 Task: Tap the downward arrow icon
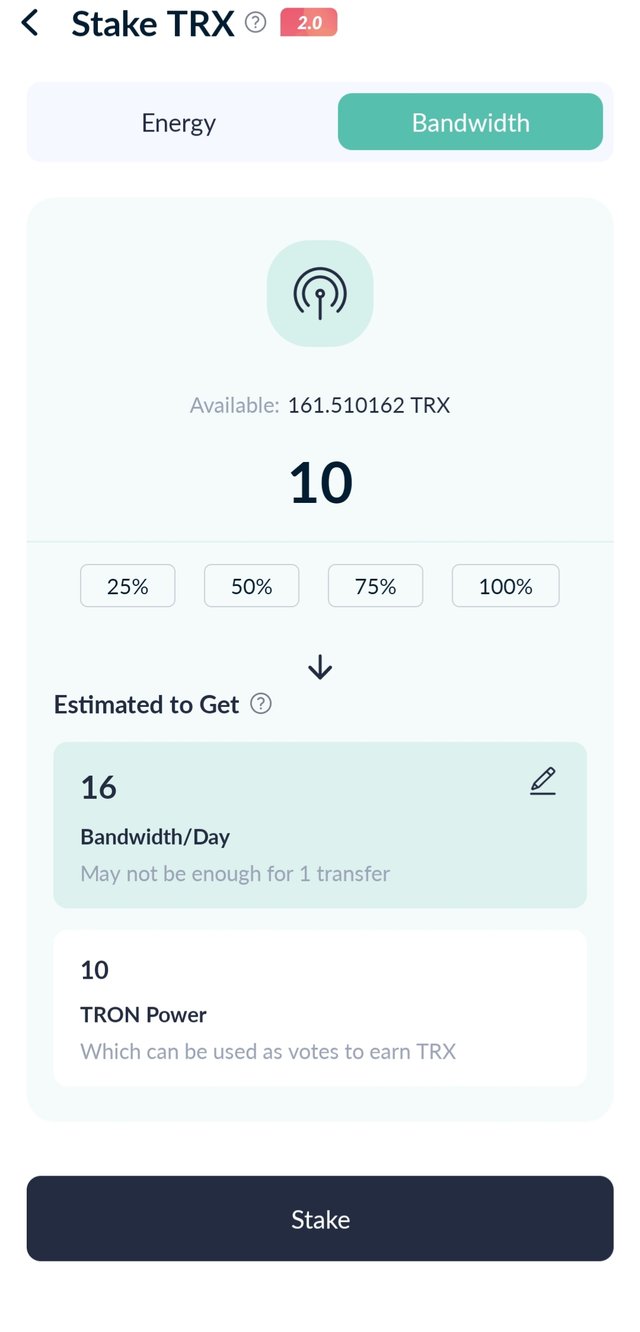click(x=320, y=667)
